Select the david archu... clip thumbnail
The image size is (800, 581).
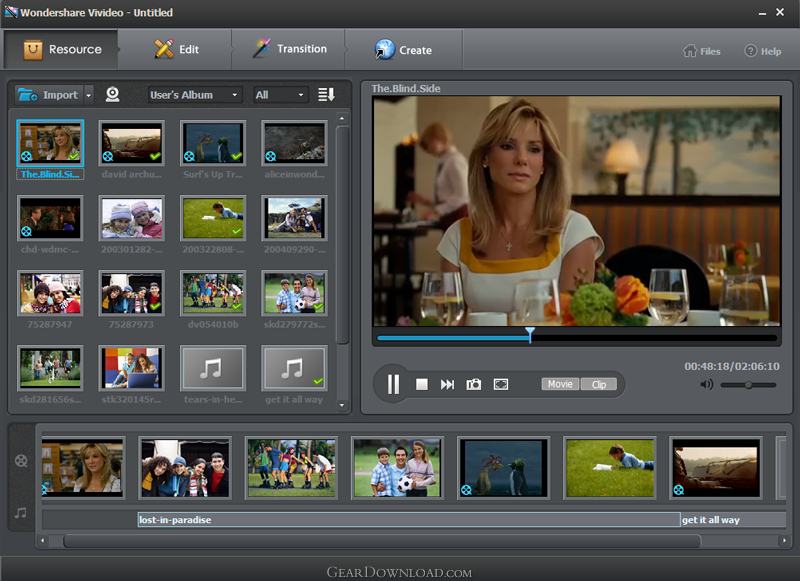tap(132, 143)
